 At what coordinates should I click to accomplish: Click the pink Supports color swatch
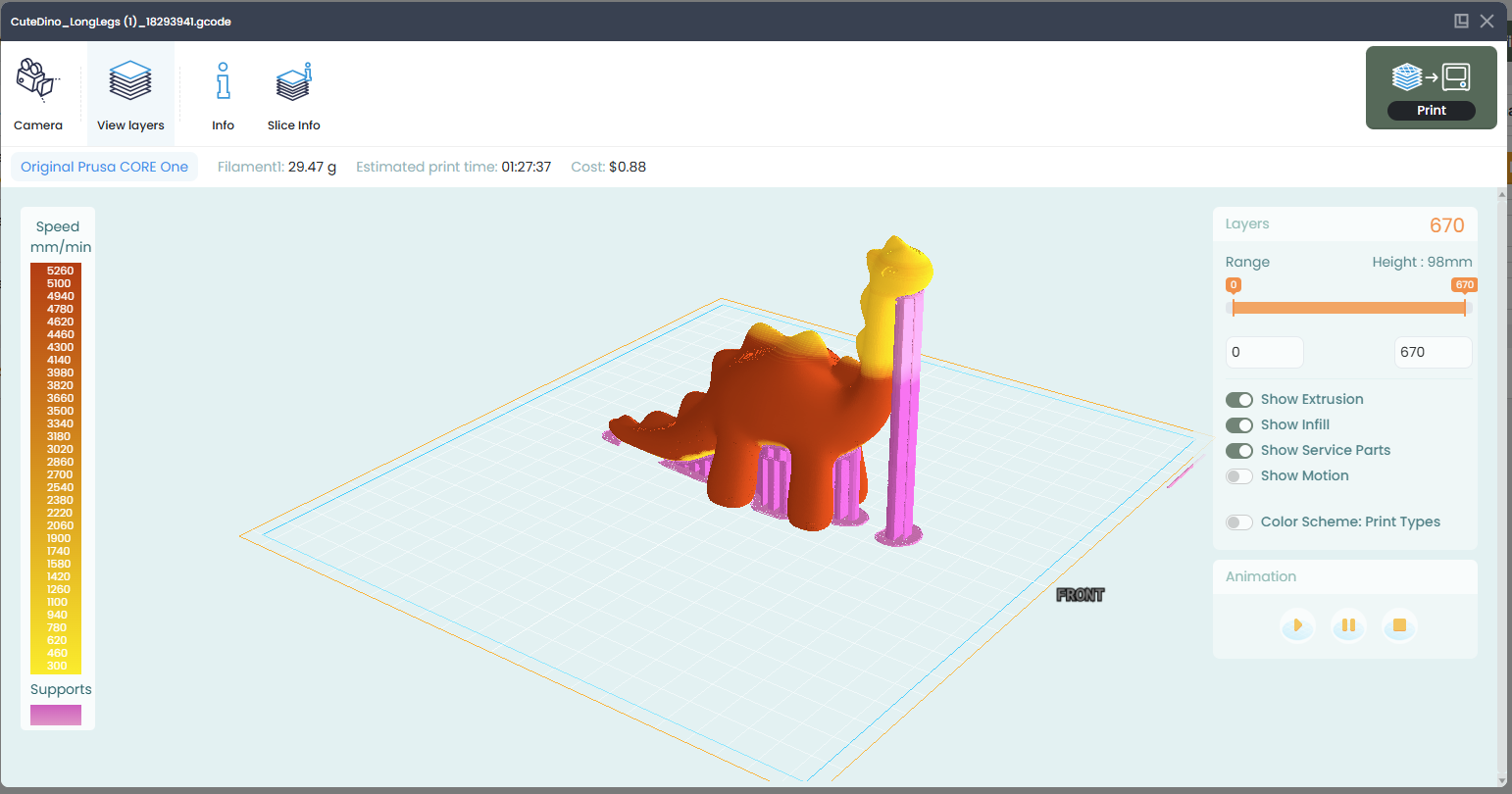point(56,716)
